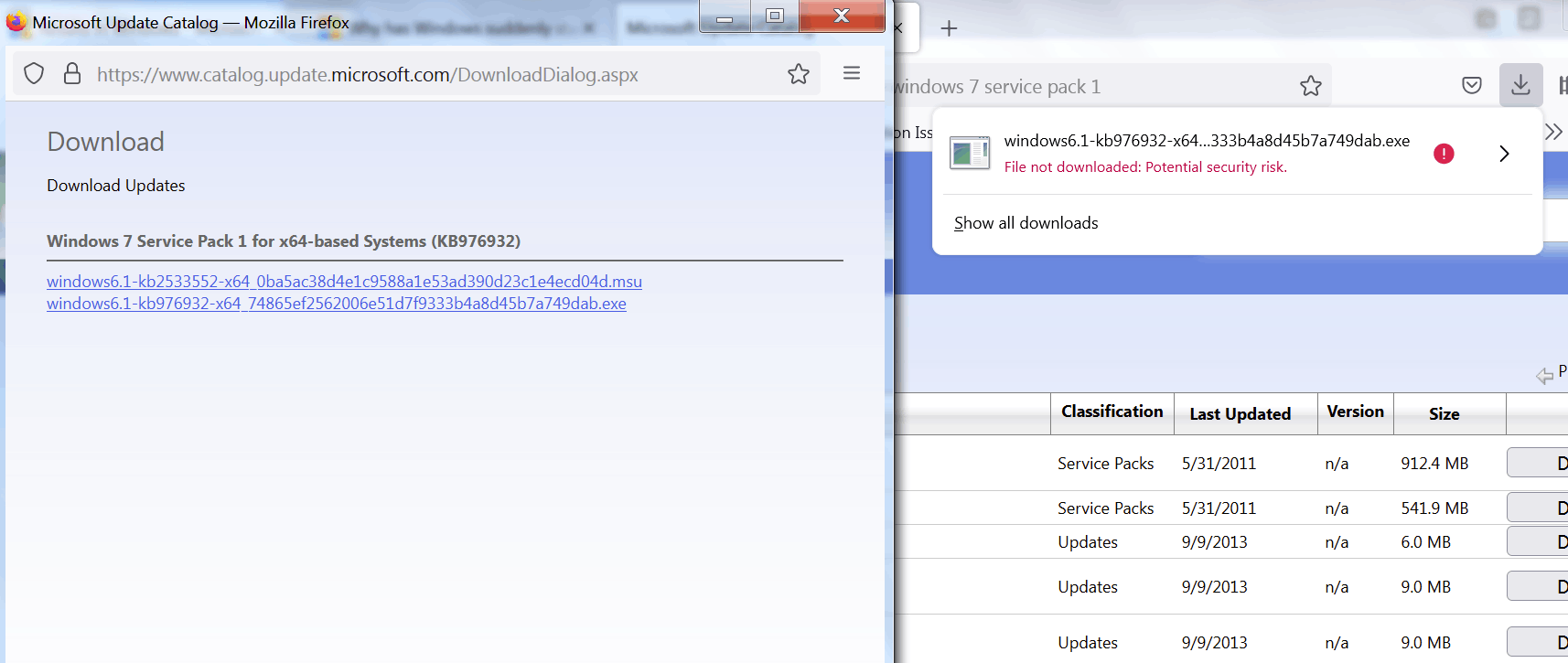Click the previous page arrow icon
1568x663 pixels.
1544,375
